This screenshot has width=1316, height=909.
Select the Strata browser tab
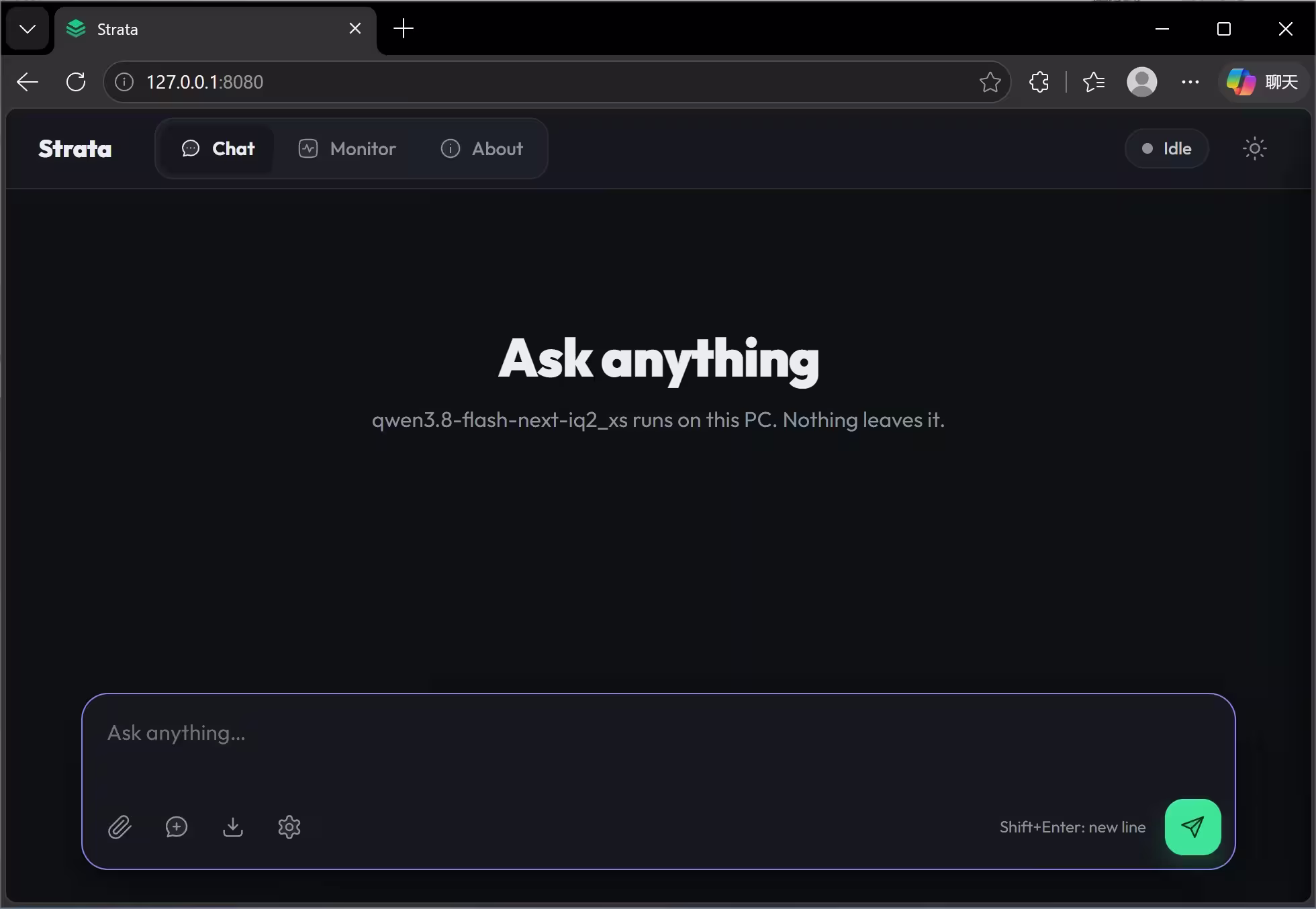point(215,30)
